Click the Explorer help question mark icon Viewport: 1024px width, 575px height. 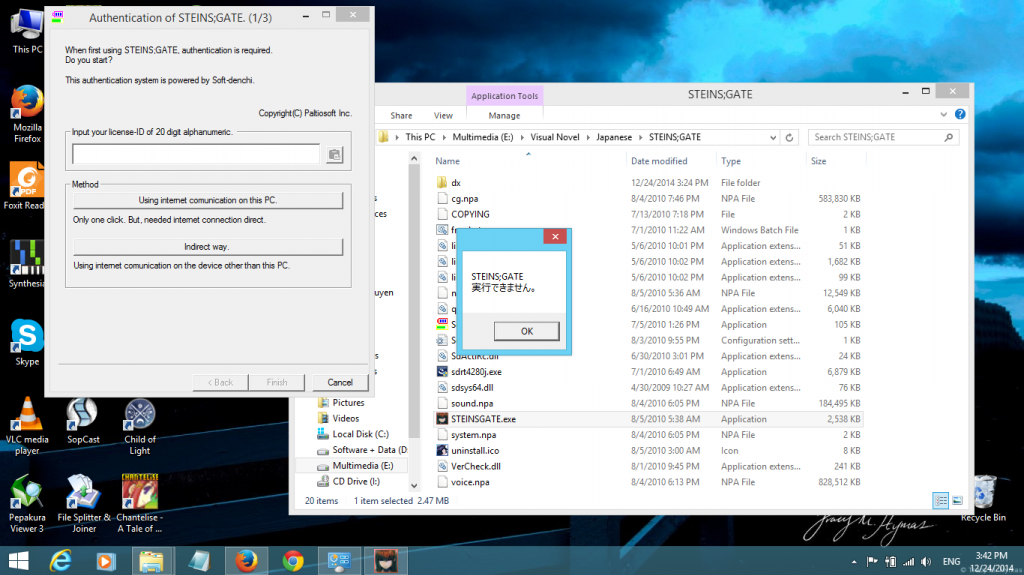(x=960, y=114)
